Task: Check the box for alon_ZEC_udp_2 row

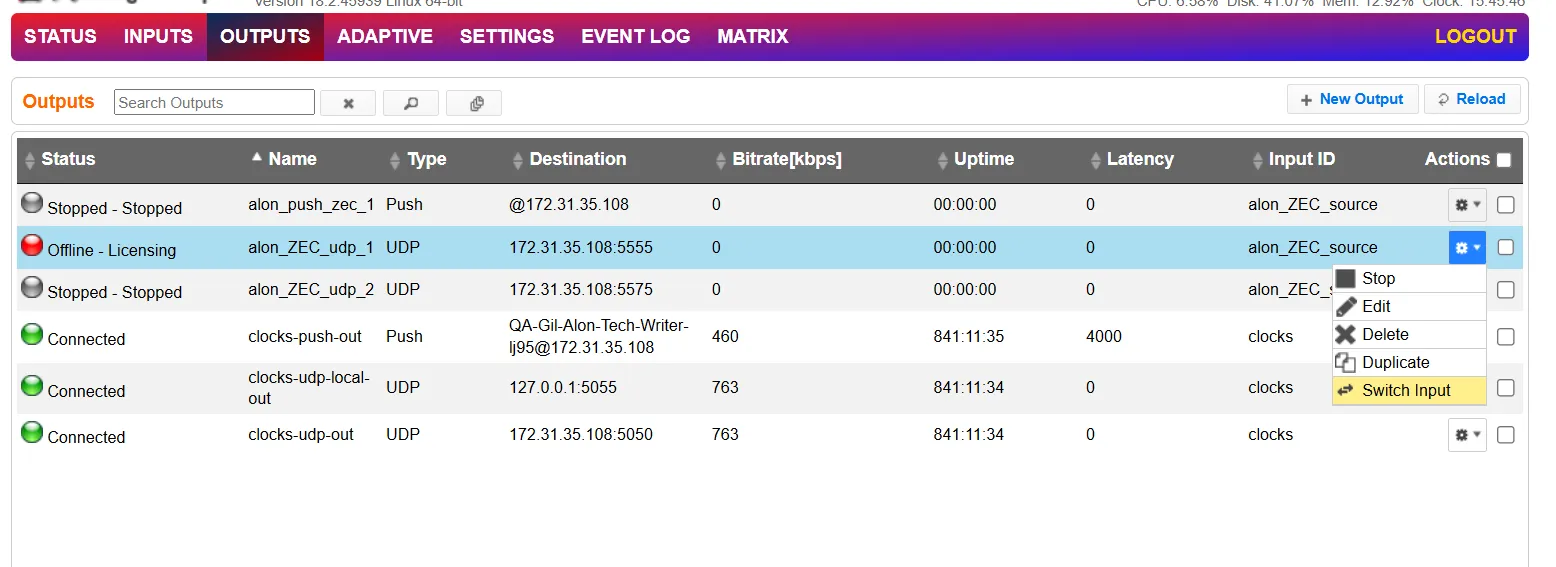Action: pyautogui.click(x=1505, y=290)
